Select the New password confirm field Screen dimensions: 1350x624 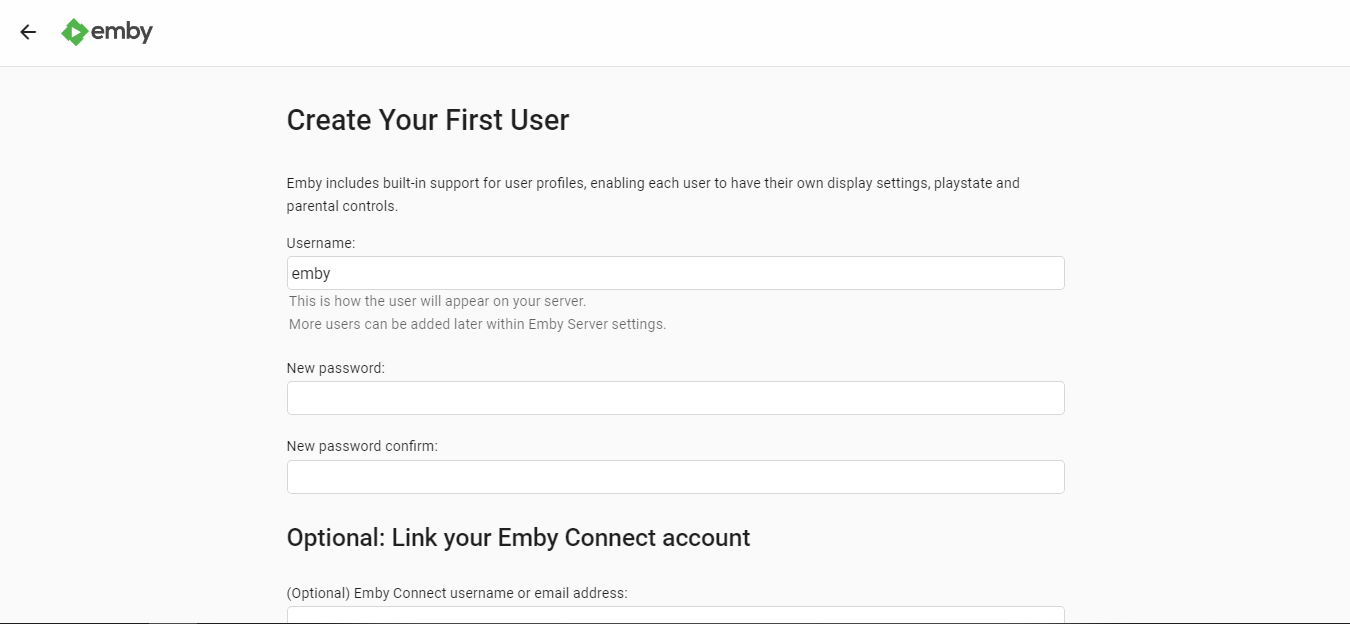(675, 477)
